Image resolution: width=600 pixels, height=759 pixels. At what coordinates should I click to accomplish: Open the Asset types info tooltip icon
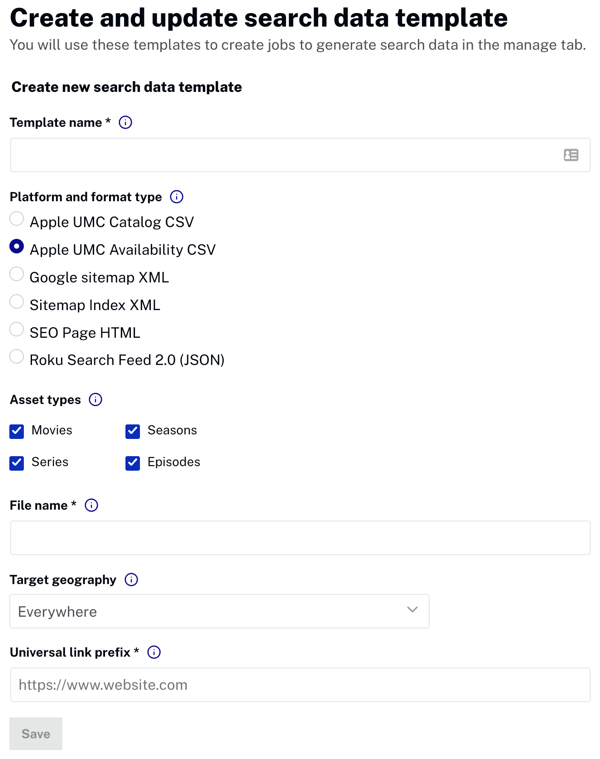[96, 400]
